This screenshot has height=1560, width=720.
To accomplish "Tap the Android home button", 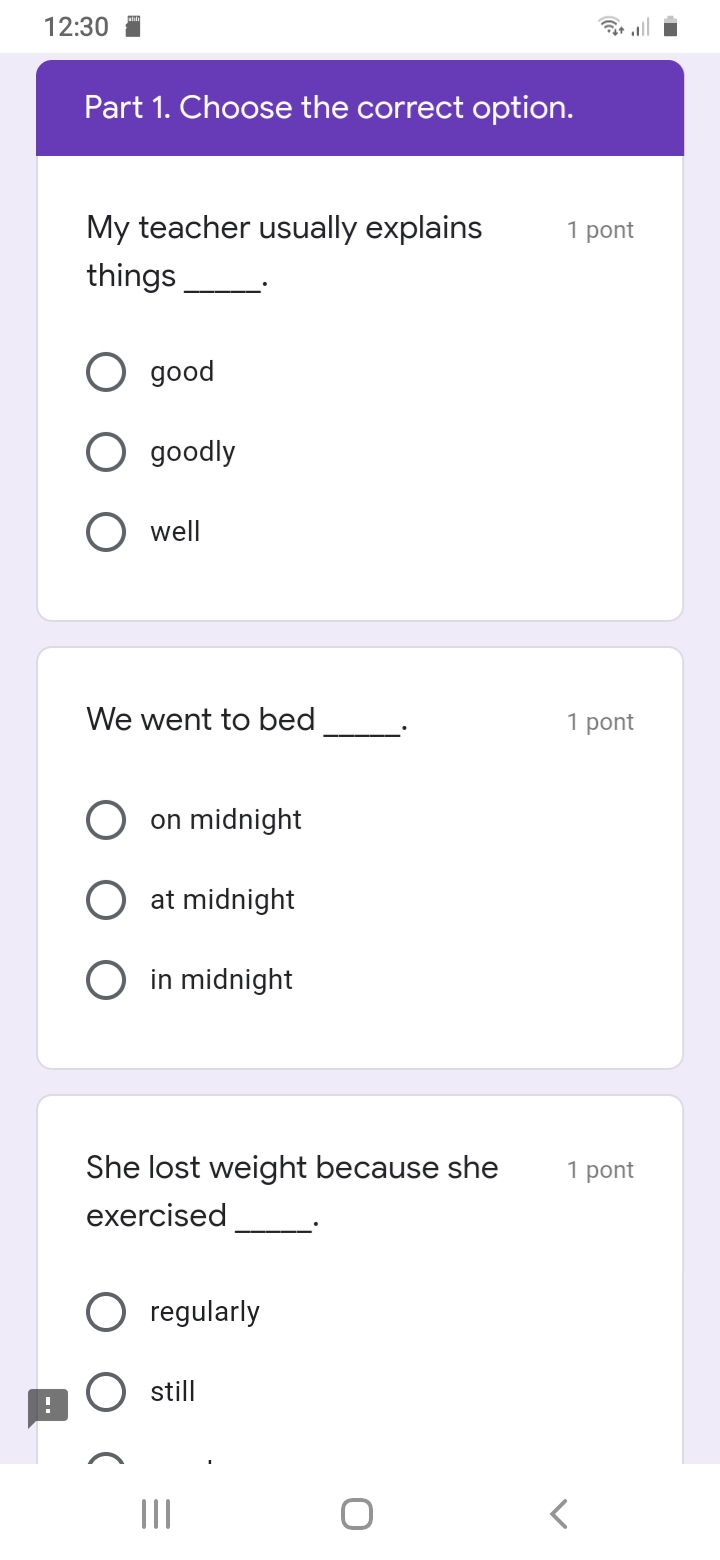I will [x=357, y=1513].
